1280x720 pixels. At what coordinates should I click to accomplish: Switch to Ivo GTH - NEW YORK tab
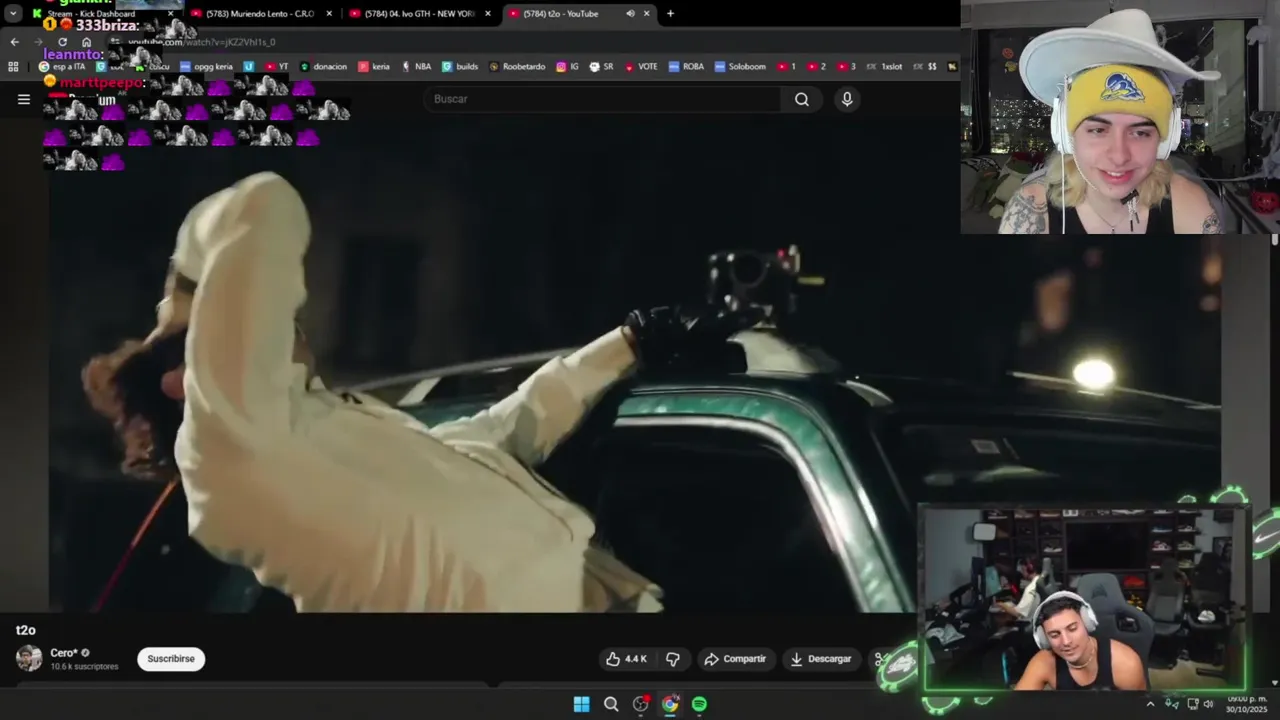pos(420,14)
